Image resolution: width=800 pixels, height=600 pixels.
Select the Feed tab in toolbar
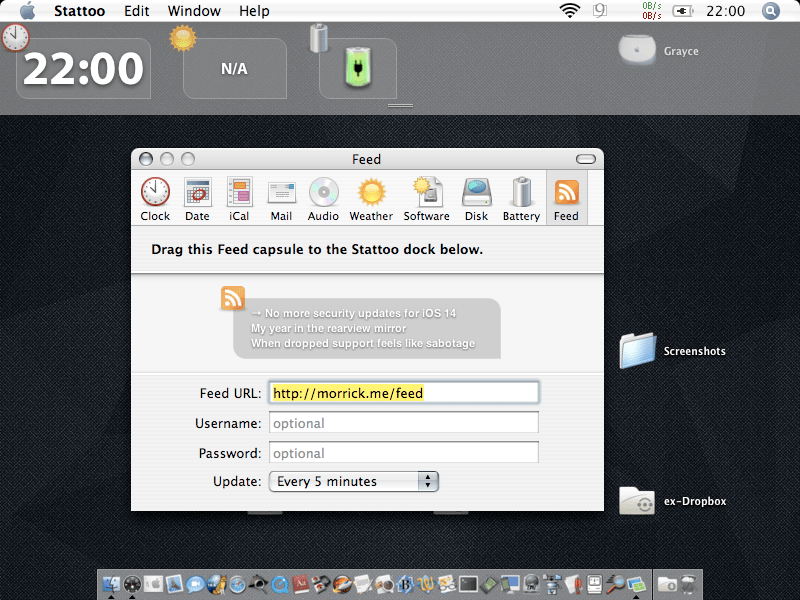(566, 199)
